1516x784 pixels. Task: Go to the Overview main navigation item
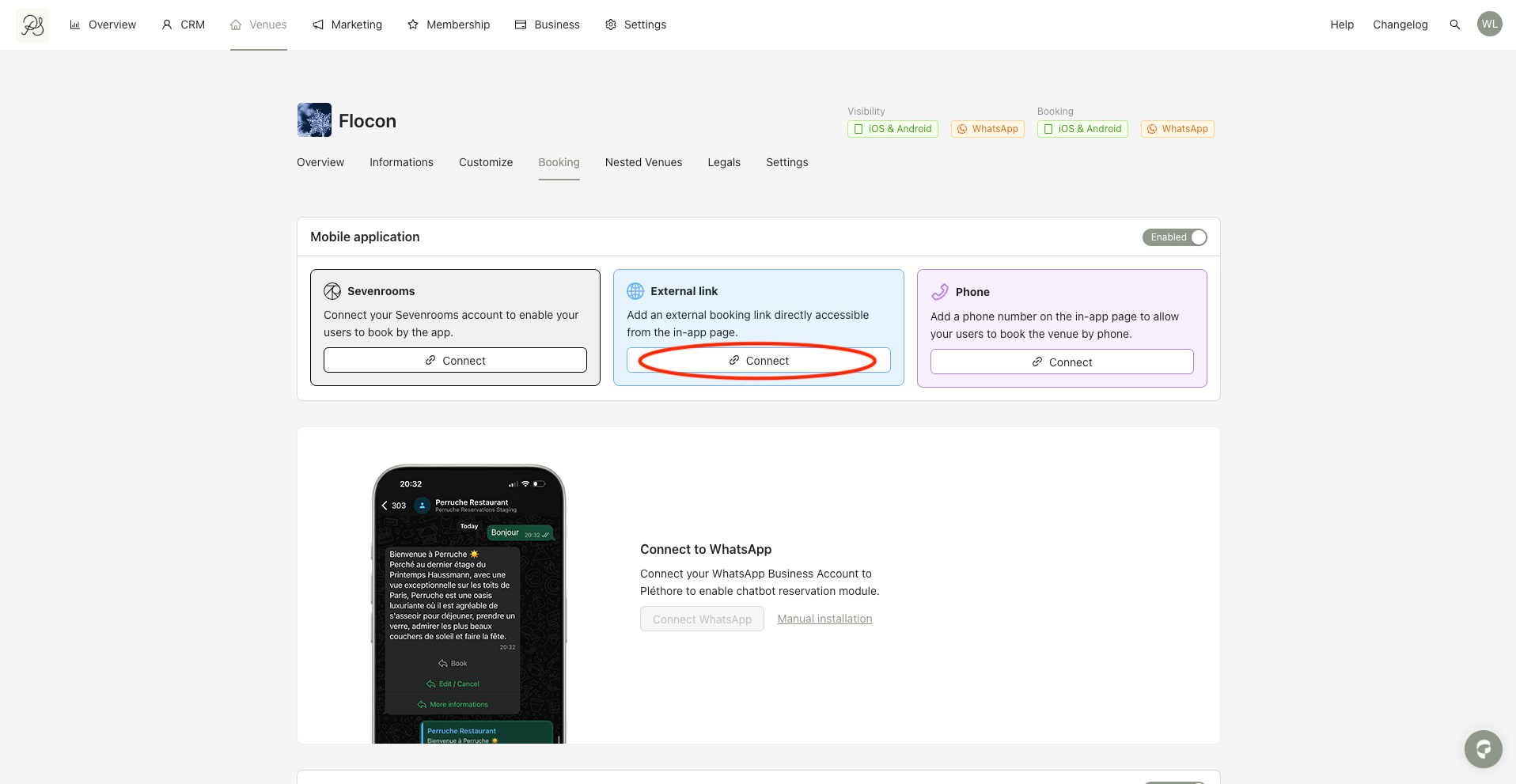click(x=103, y=25)
